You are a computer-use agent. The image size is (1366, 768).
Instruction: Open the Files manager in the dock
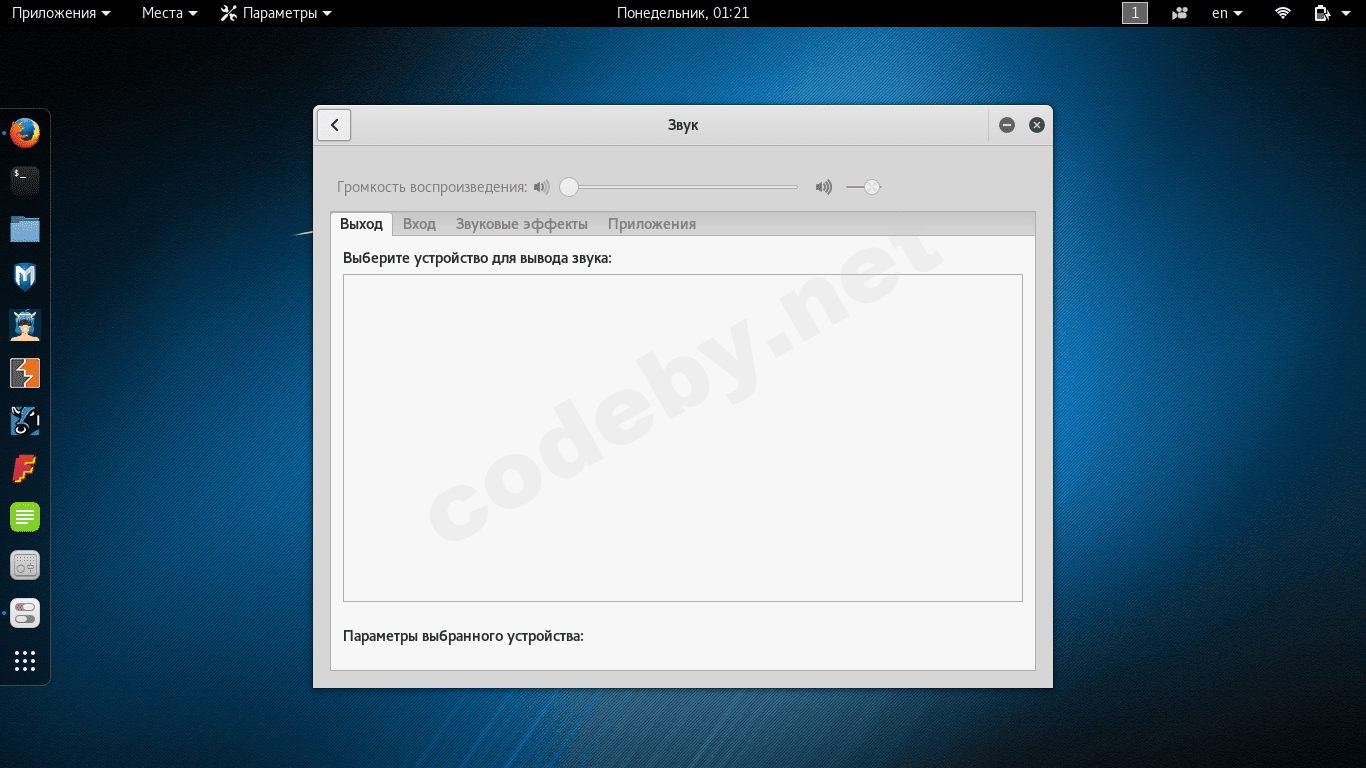point(25,229)
